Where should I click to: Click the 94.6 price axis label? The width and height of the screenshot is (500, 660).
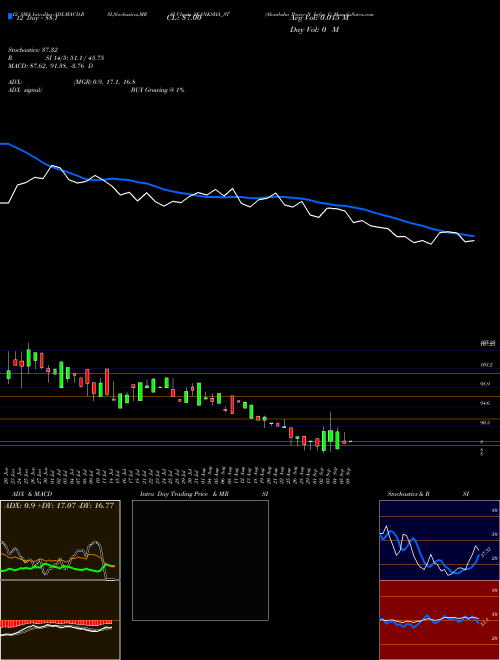click(486, 403)
